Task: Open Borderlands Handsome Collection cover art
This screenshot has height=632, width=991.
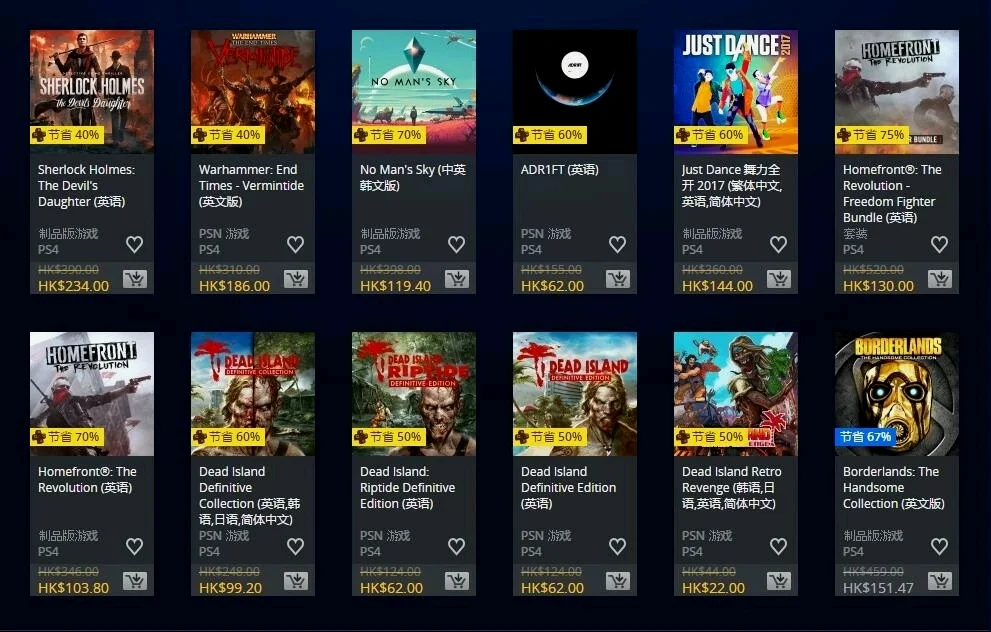Action: (x=897, y=394)
